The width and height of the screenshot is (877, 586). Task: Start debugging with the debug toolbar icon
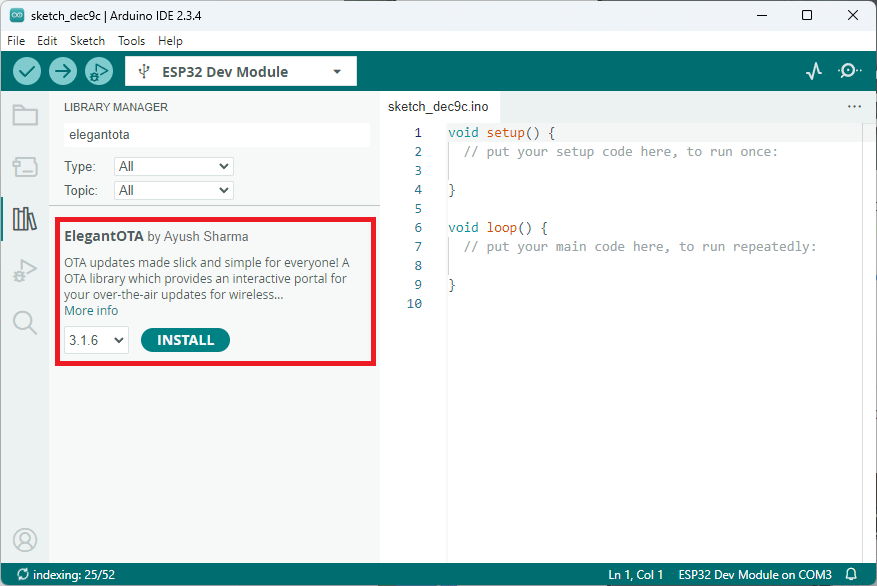tap(98, 71)
